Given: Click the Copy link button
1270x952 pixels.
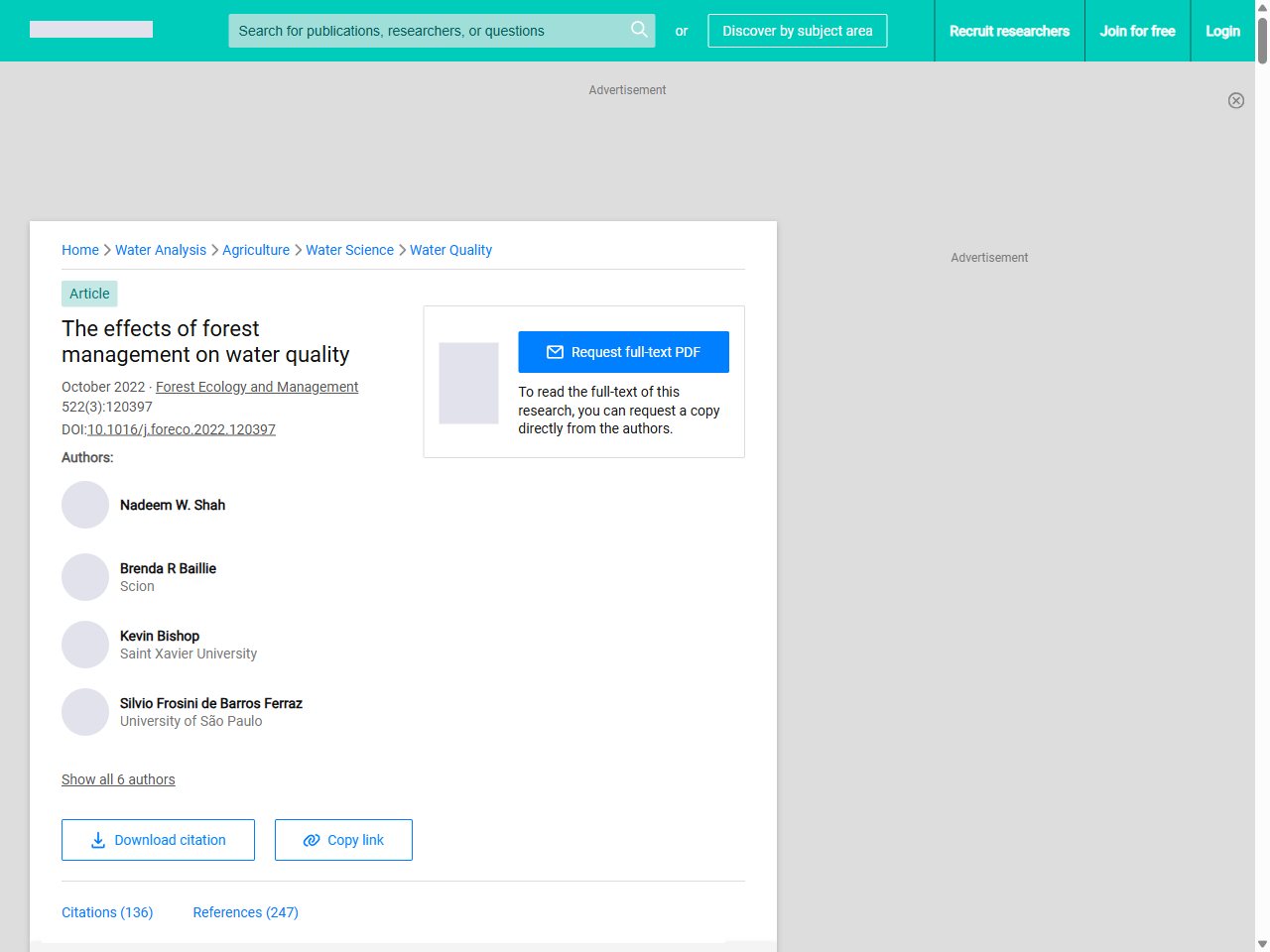Looking at the screenshot, I should pyautogui.click(x=343, y=840).
